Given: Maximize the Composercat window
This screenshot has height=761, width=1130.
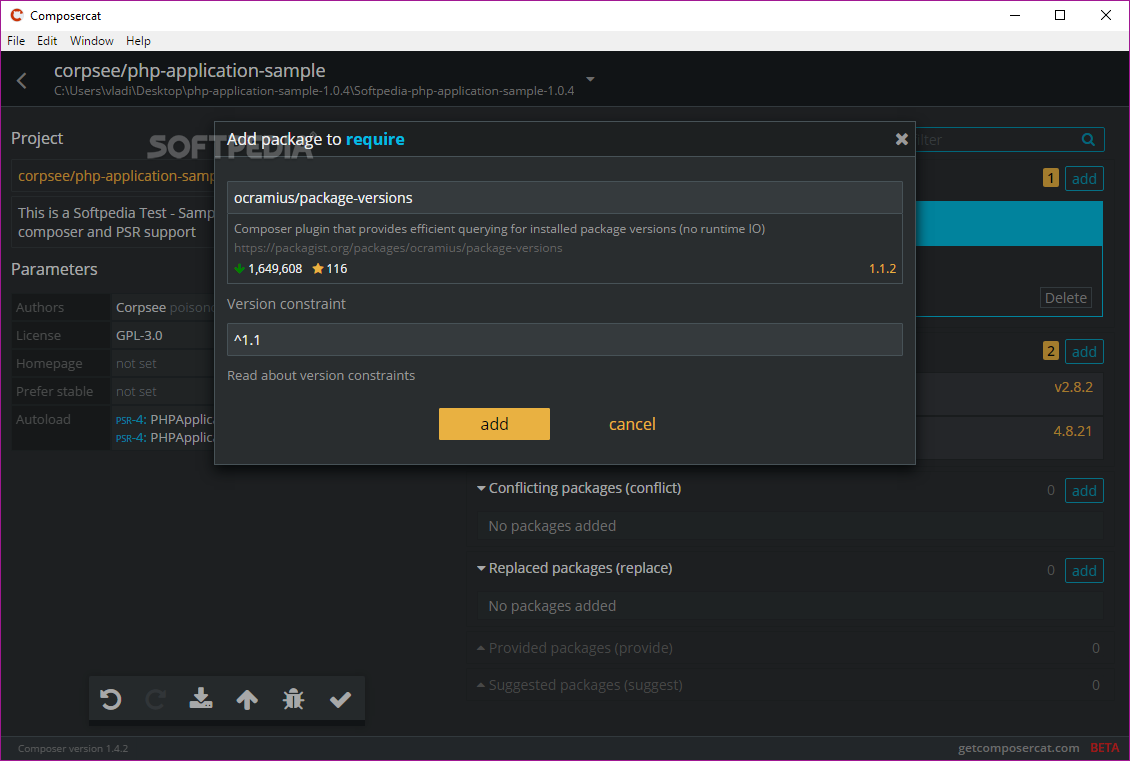Looking at the screenshot, I should point(1059,15).
